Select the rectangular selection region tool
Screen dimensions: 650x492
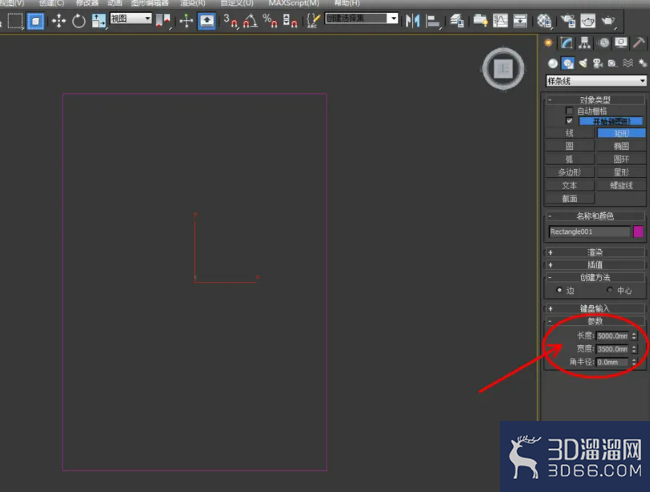coord(15,21)
